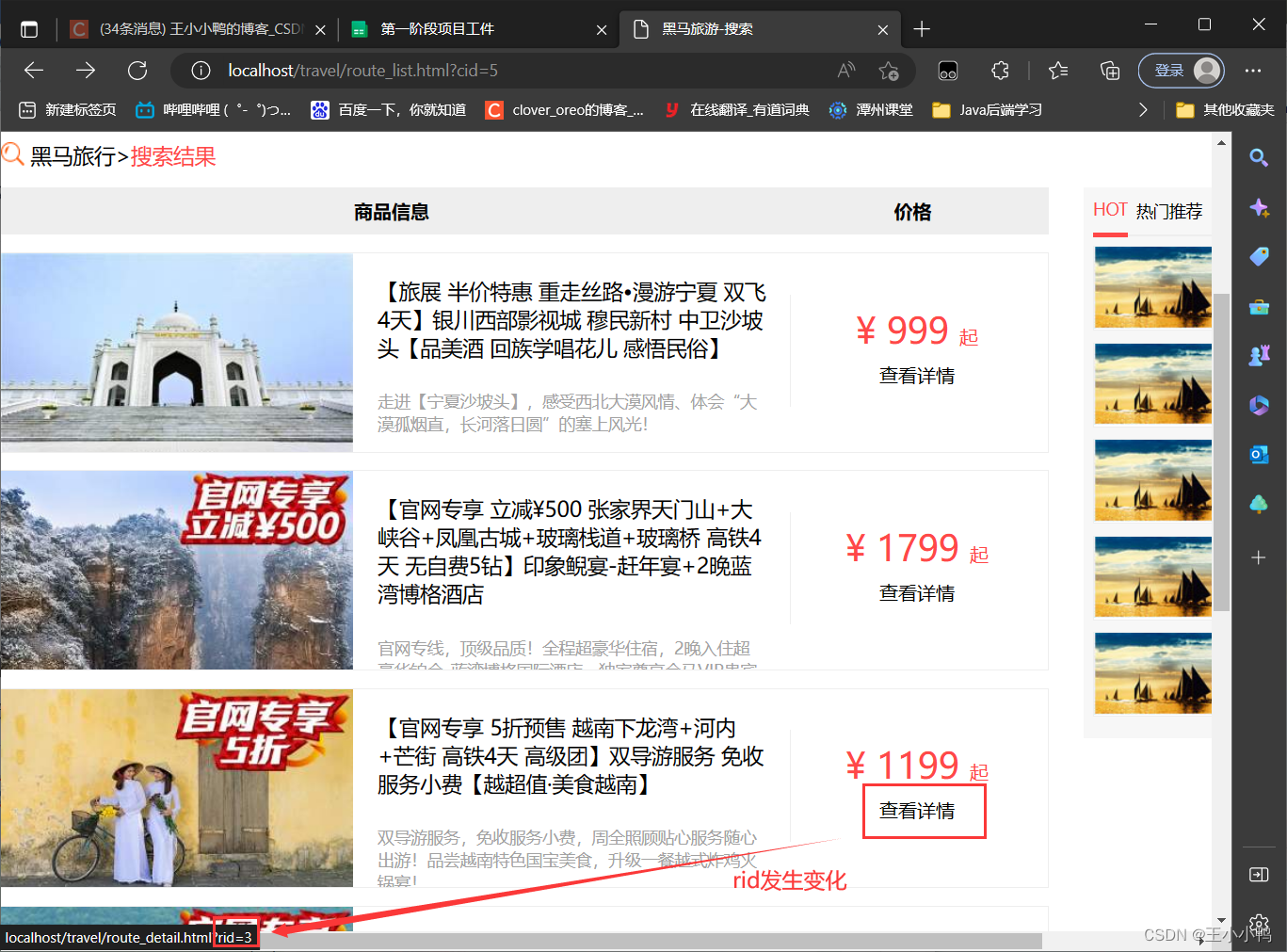The height and width of the screenshot is (952, 1287).
Task: Open 其他收藏夹 bookmarks folder
Action: [1225, 110]
